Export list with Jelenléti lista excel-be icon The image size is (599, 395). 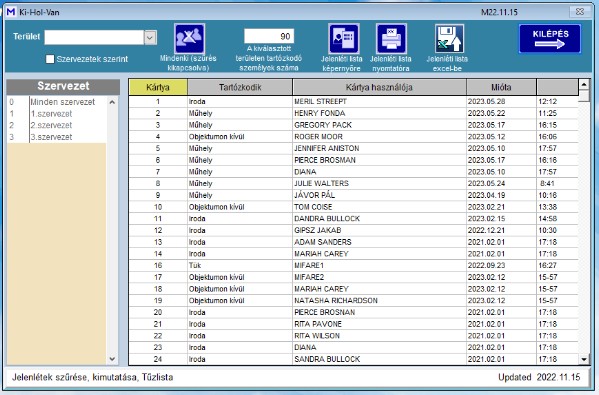coord(449,39)
